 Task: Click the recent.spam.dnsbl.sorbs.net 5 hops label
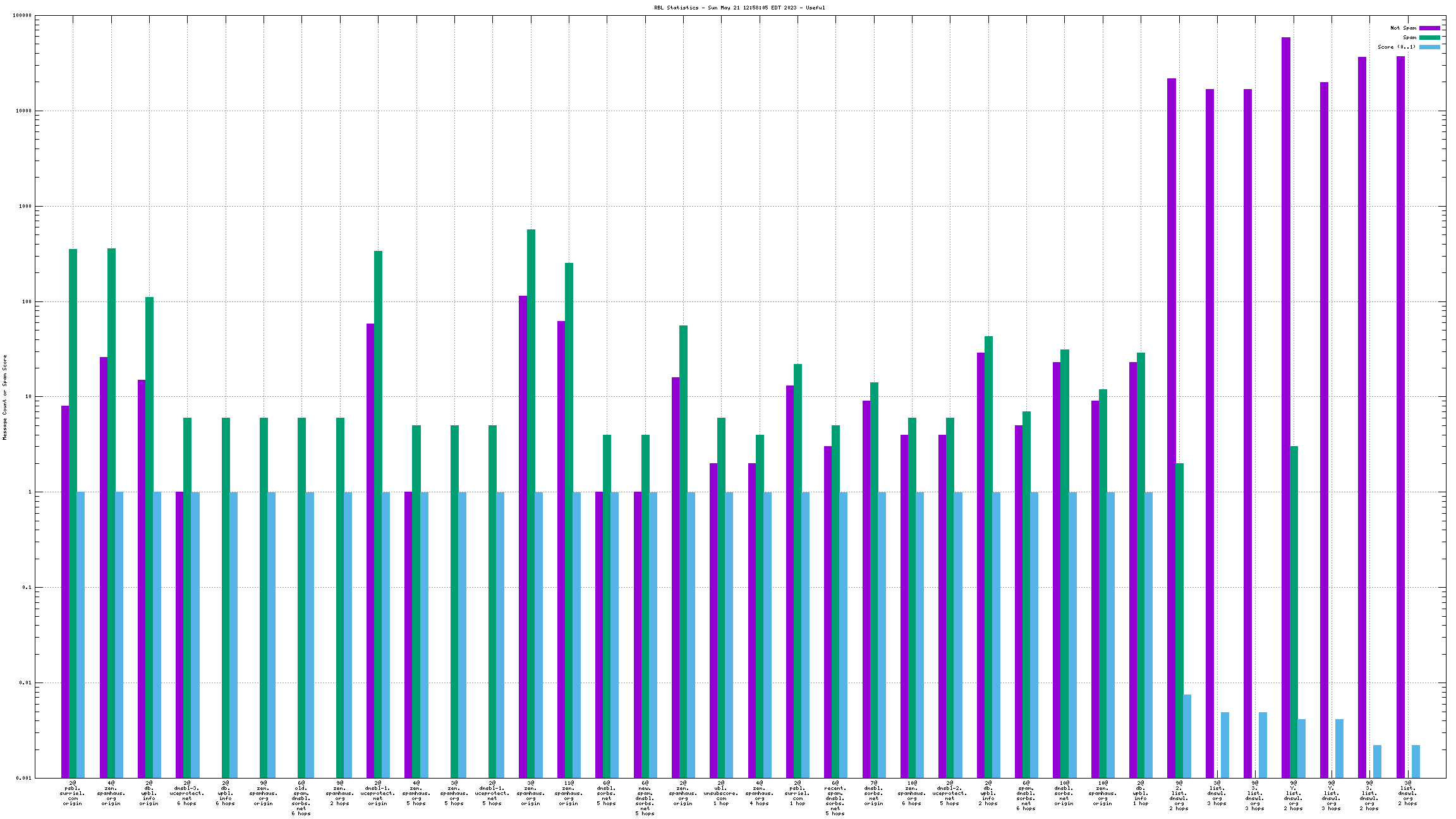tap(835, 798)
